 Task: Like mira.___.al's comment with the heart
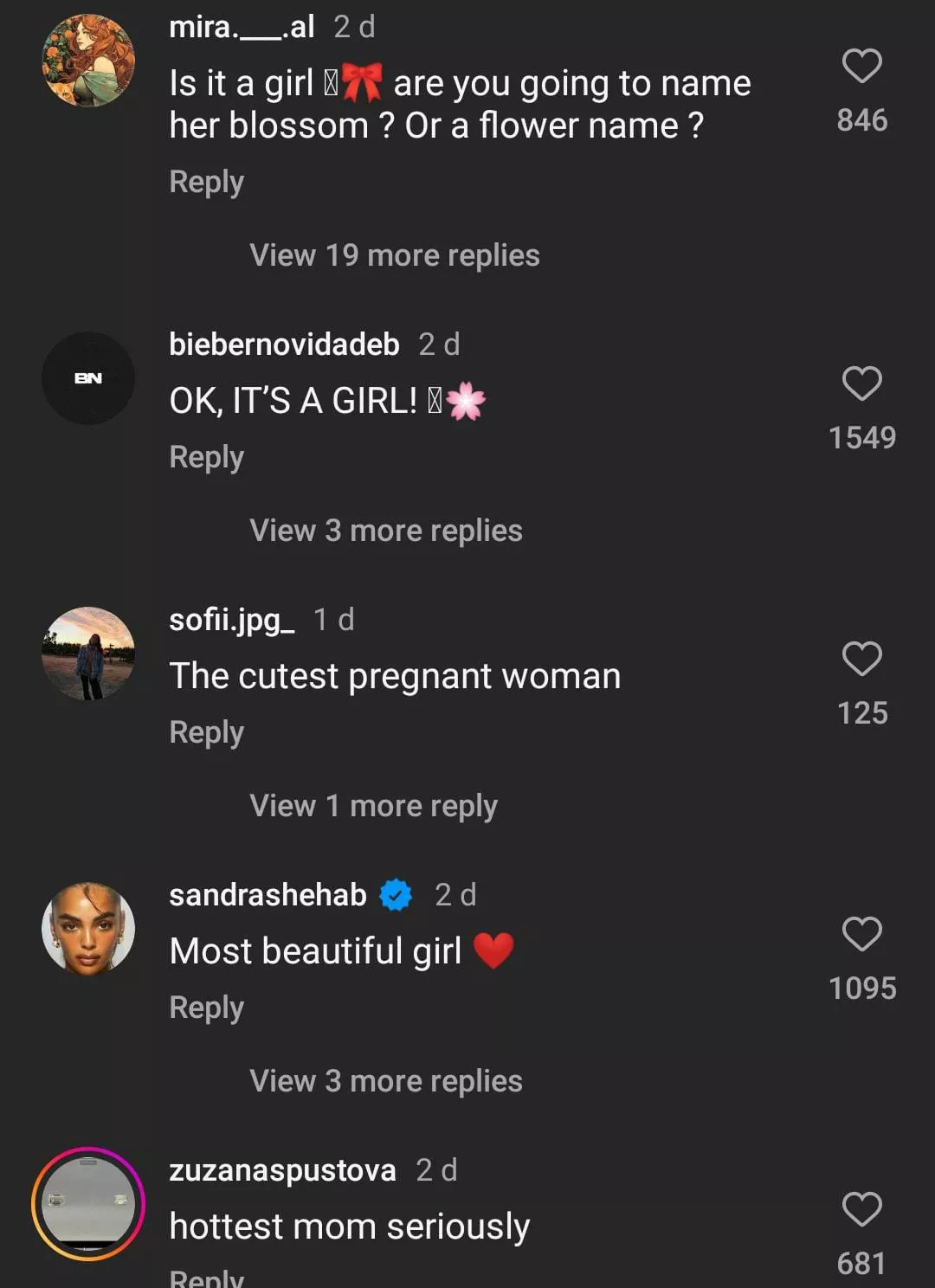click(x=861, y=67)
